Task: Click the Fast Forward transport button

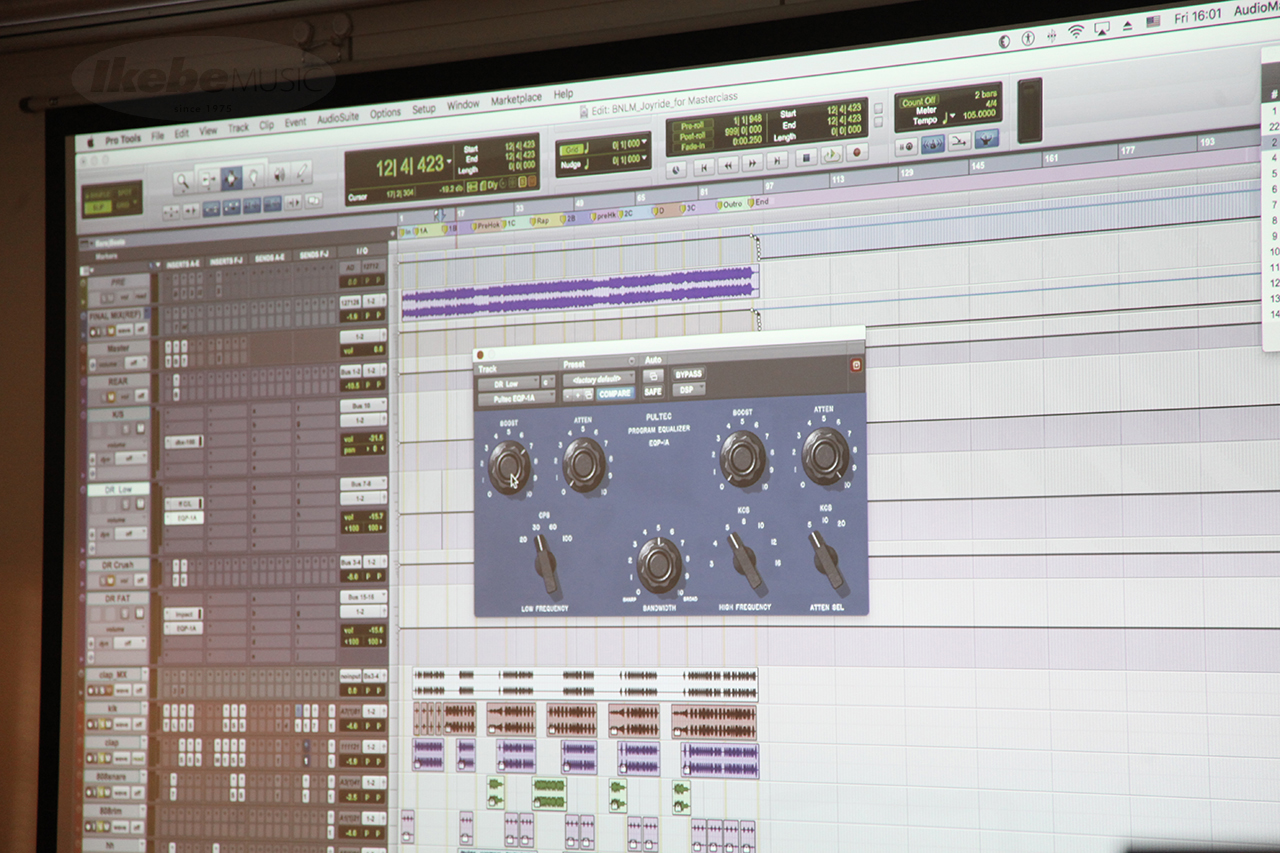Action: click(752, 162)
